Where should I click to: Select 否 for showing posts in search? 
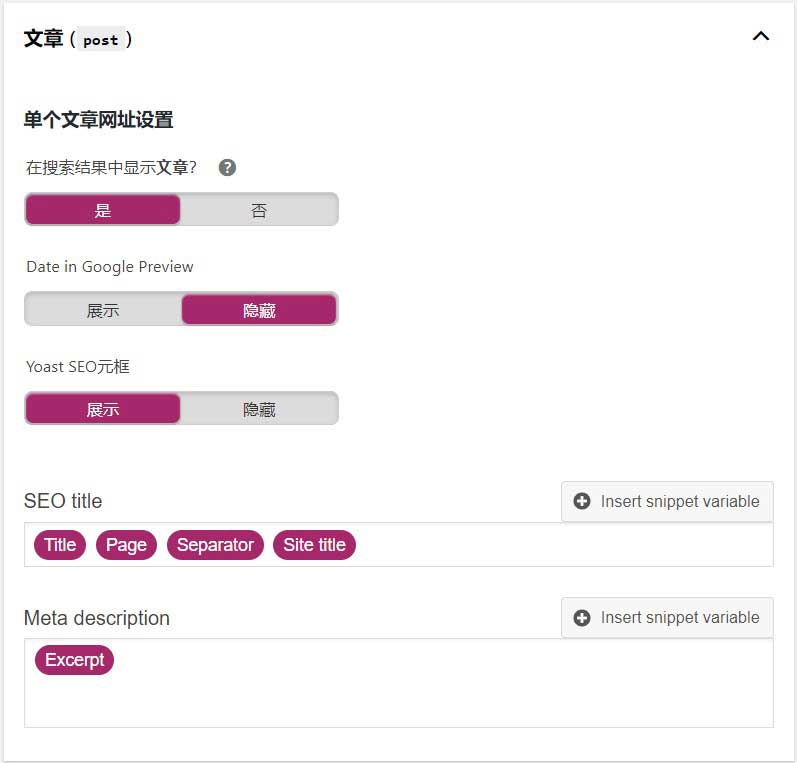coord(259,210)
